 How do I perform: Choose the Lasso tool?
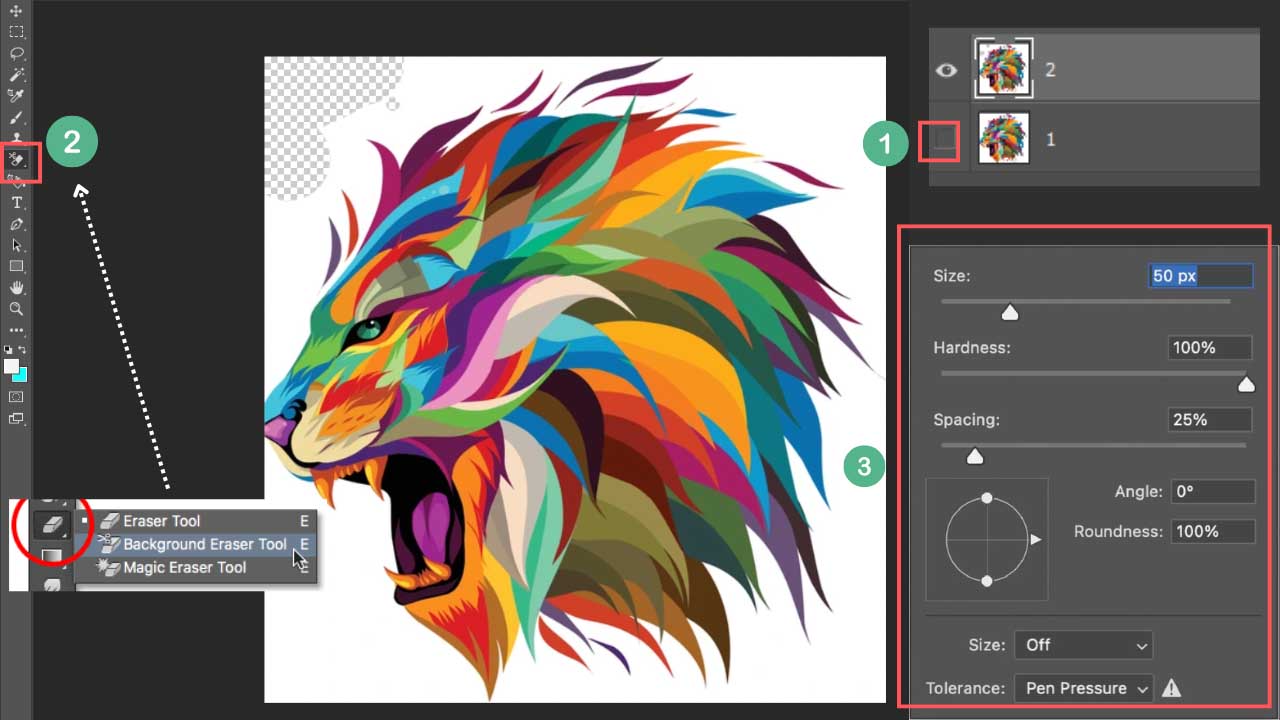[x=17, y=53]
